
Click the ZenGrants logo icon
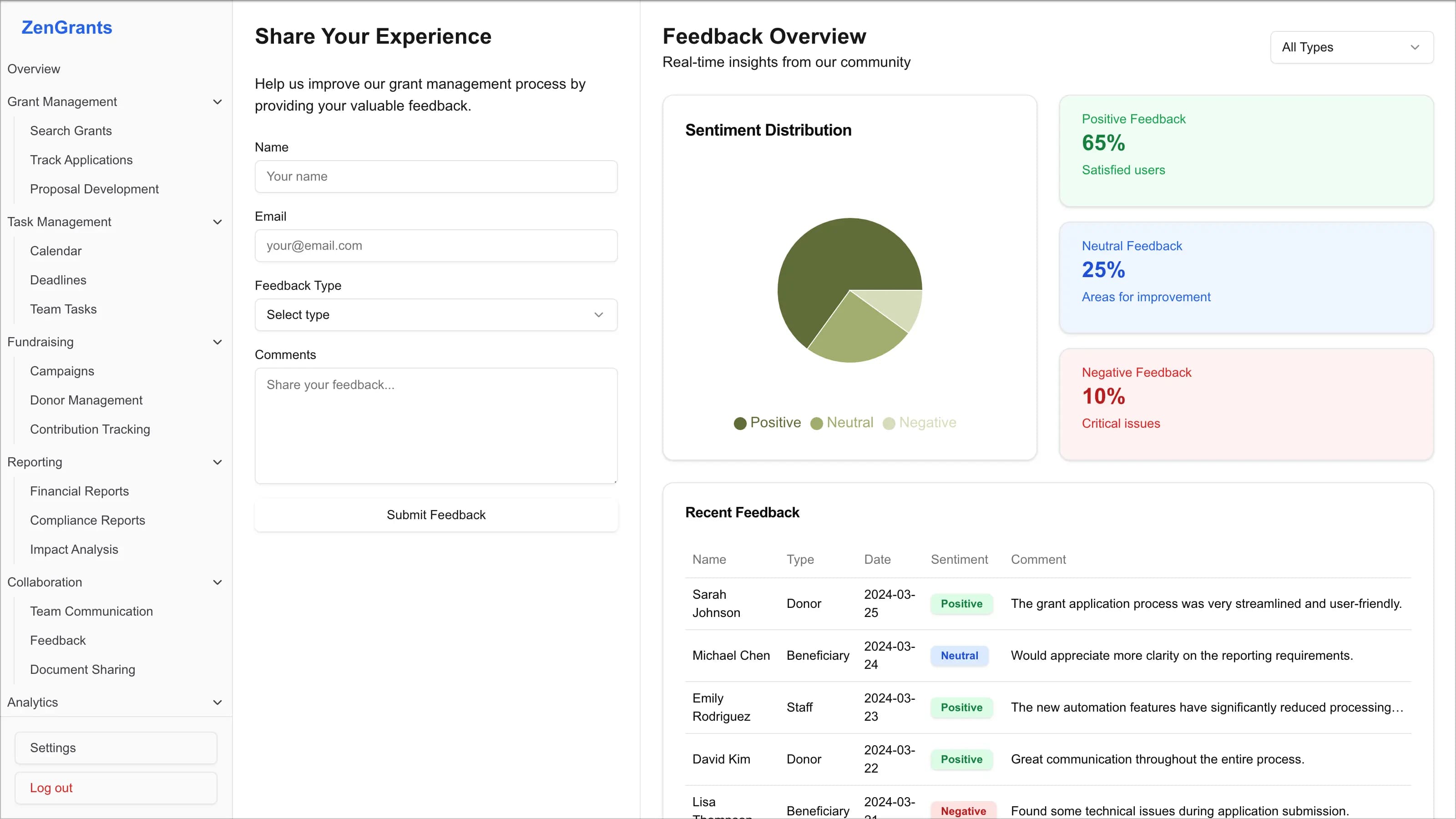pos(67,27)
